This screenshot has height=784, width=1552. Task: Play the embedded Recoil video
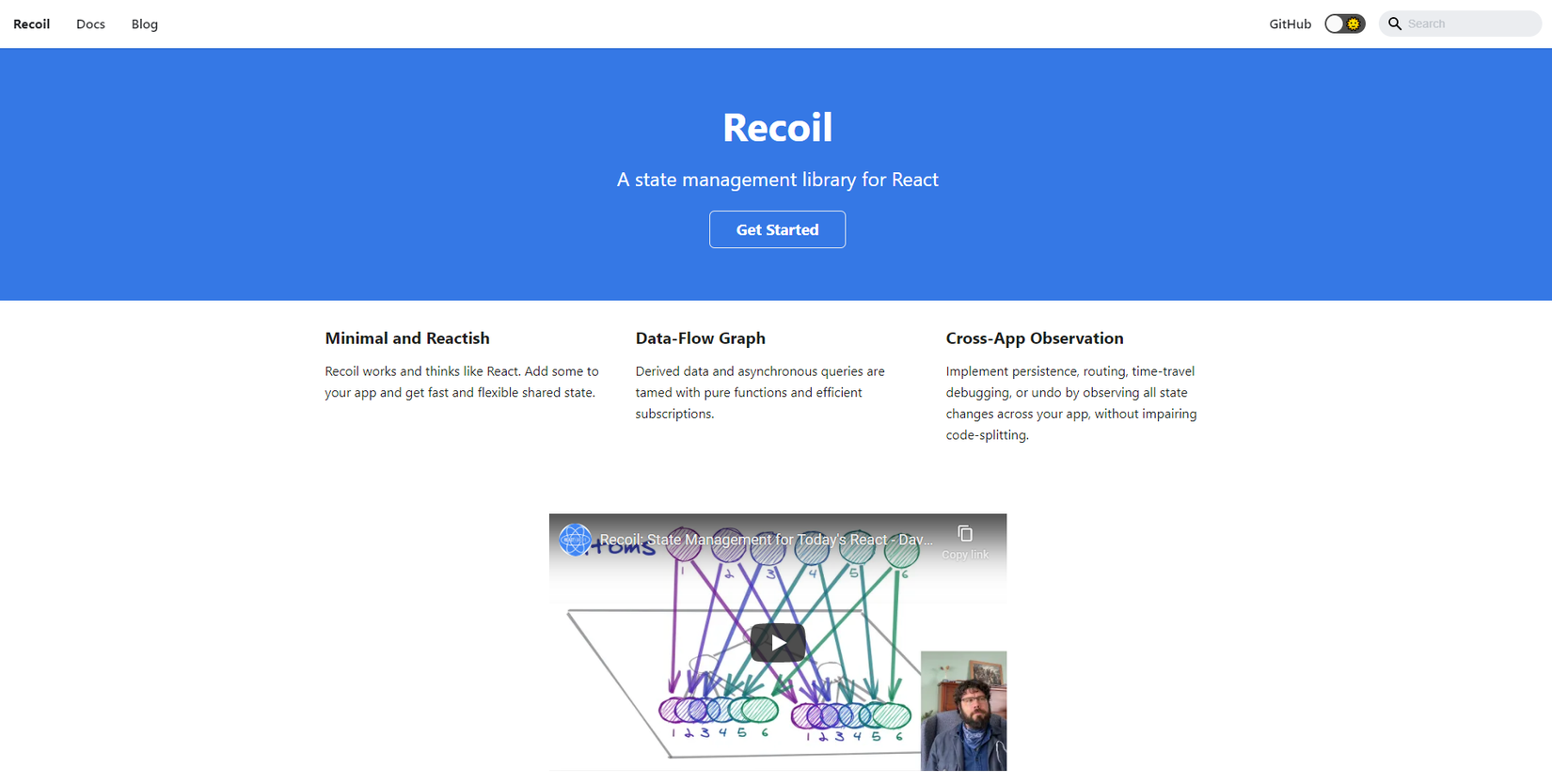point(777,643)
